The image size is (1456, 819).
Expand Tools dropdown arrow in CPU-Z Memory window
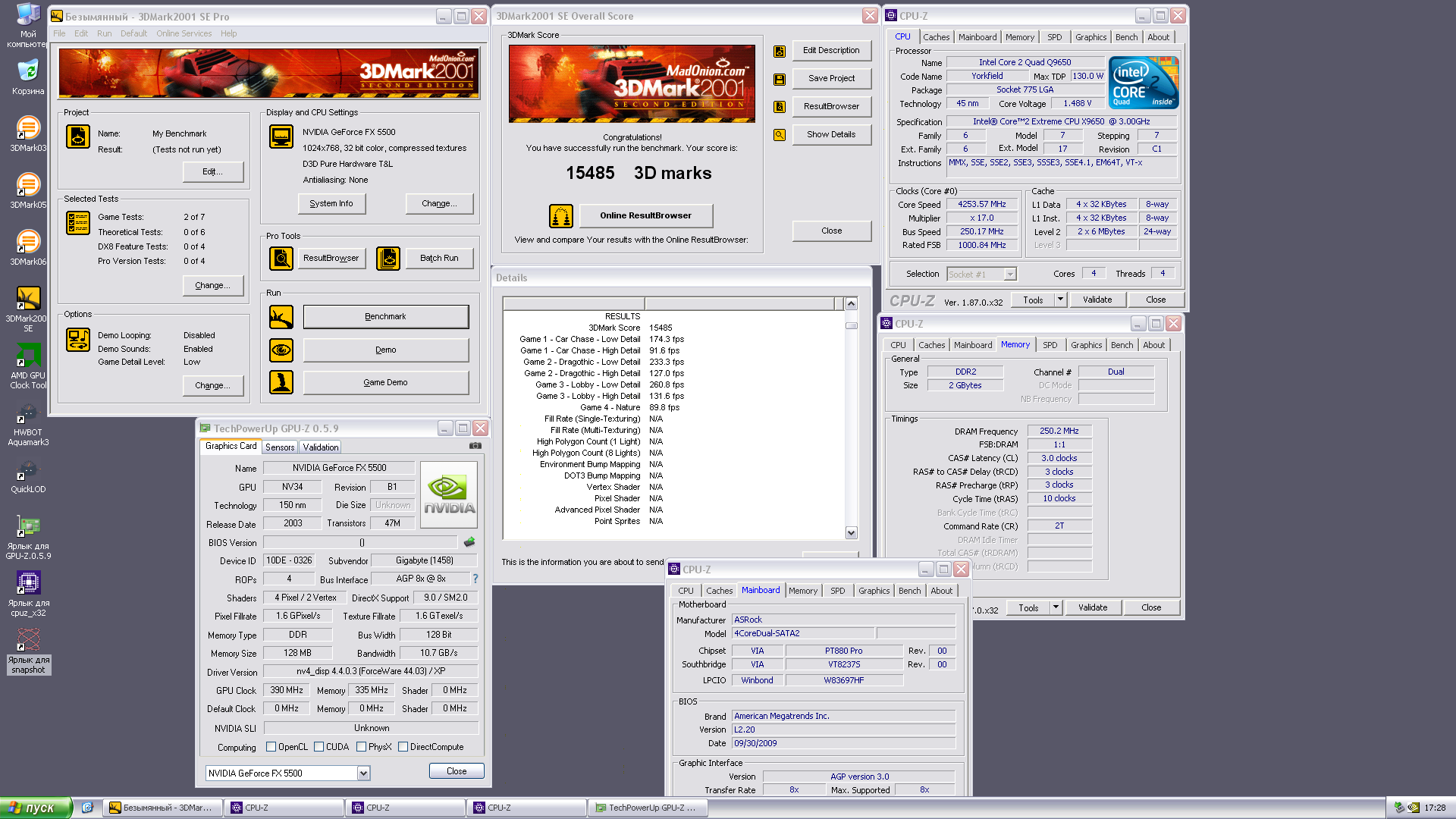tap(1056, 607)
